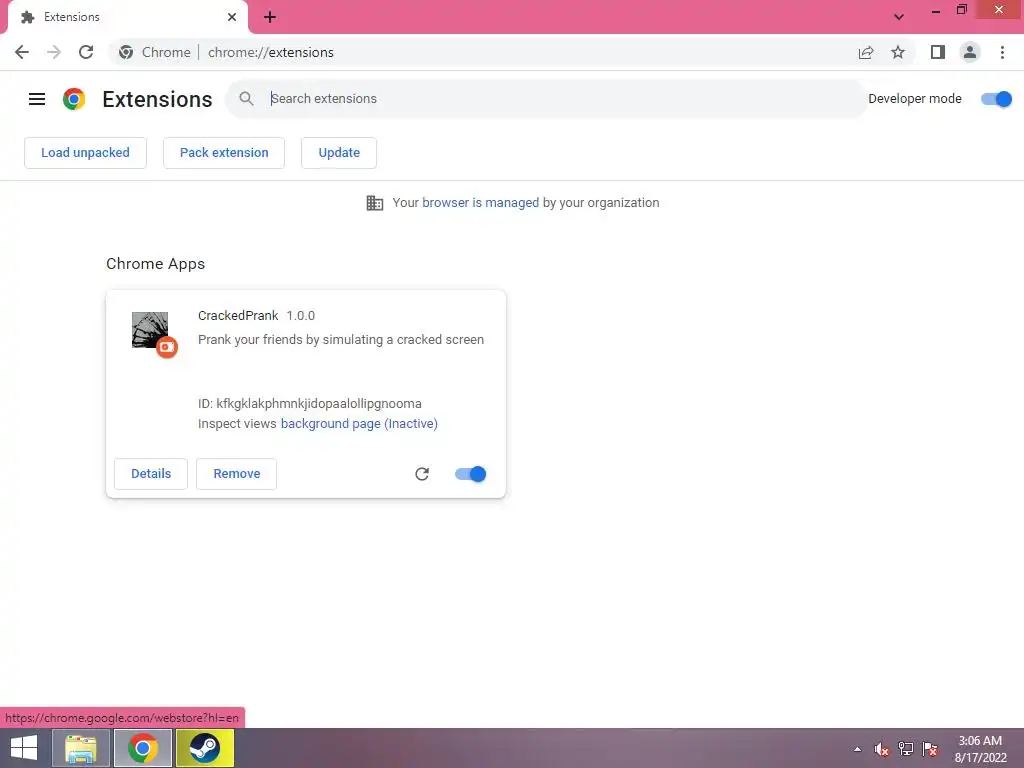Open the browser side panel
1024x768 pixels.
[938, 52]
